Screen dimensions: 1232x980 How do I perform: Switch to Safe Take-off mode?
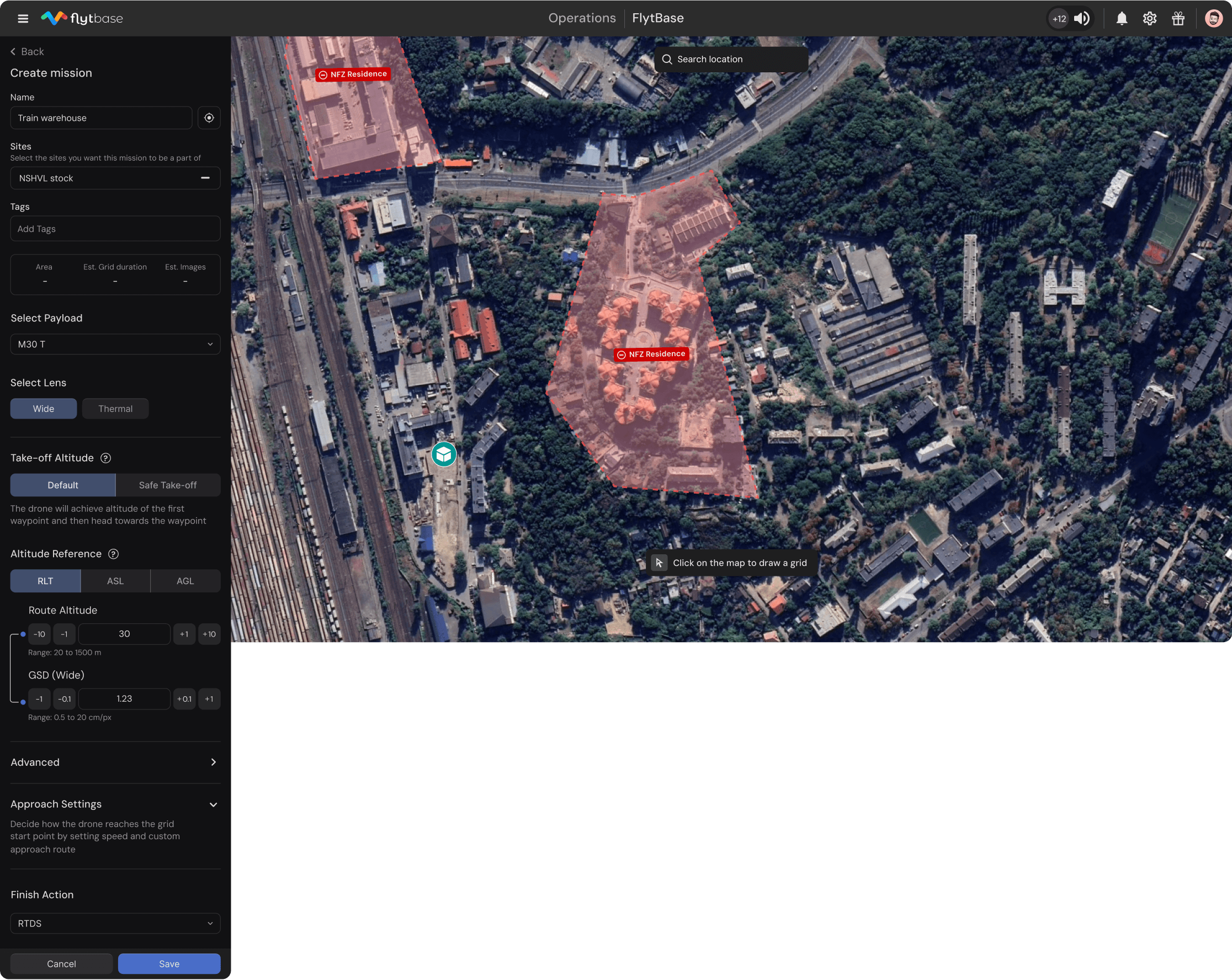pos(167,485)
